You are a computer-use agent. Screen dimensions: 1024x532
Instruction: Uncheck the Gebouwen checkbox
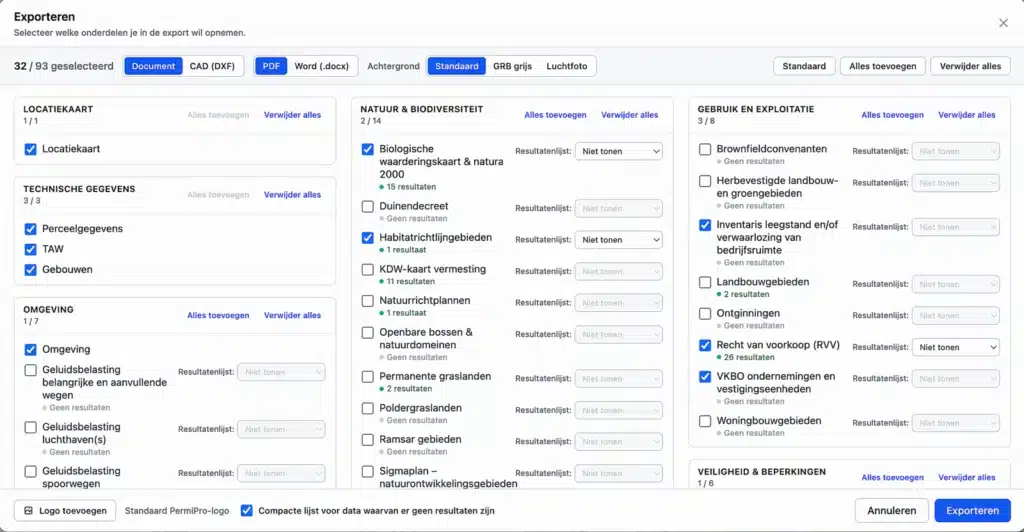[x=31, y=270]
